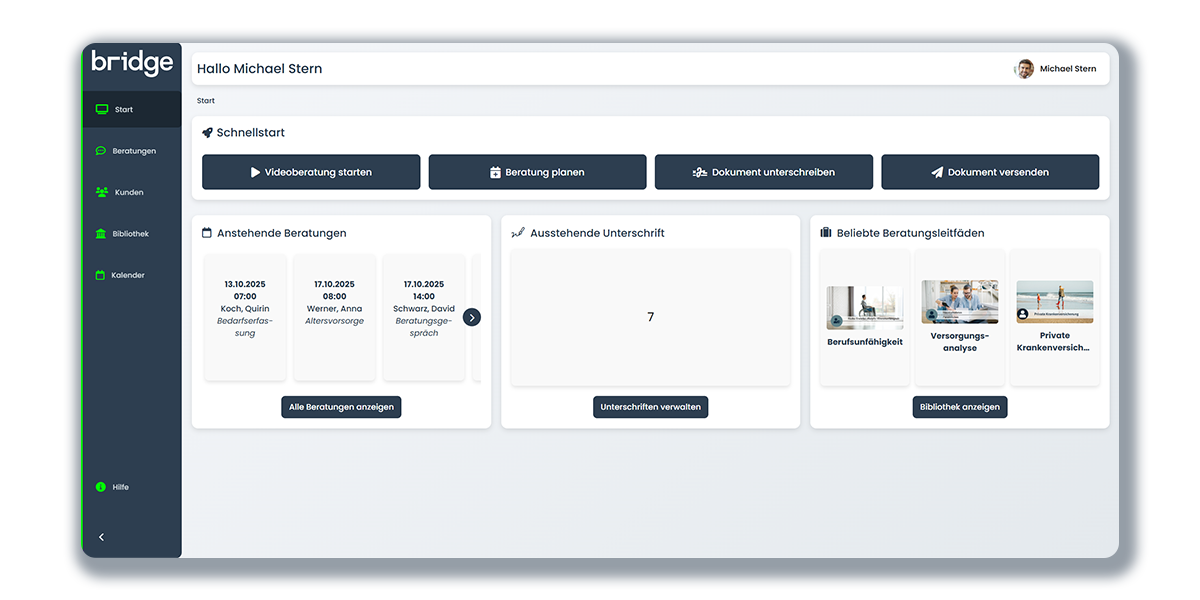Click the icon beside Beliebte Beratungsleitfäden

click(x=826, y=233)
